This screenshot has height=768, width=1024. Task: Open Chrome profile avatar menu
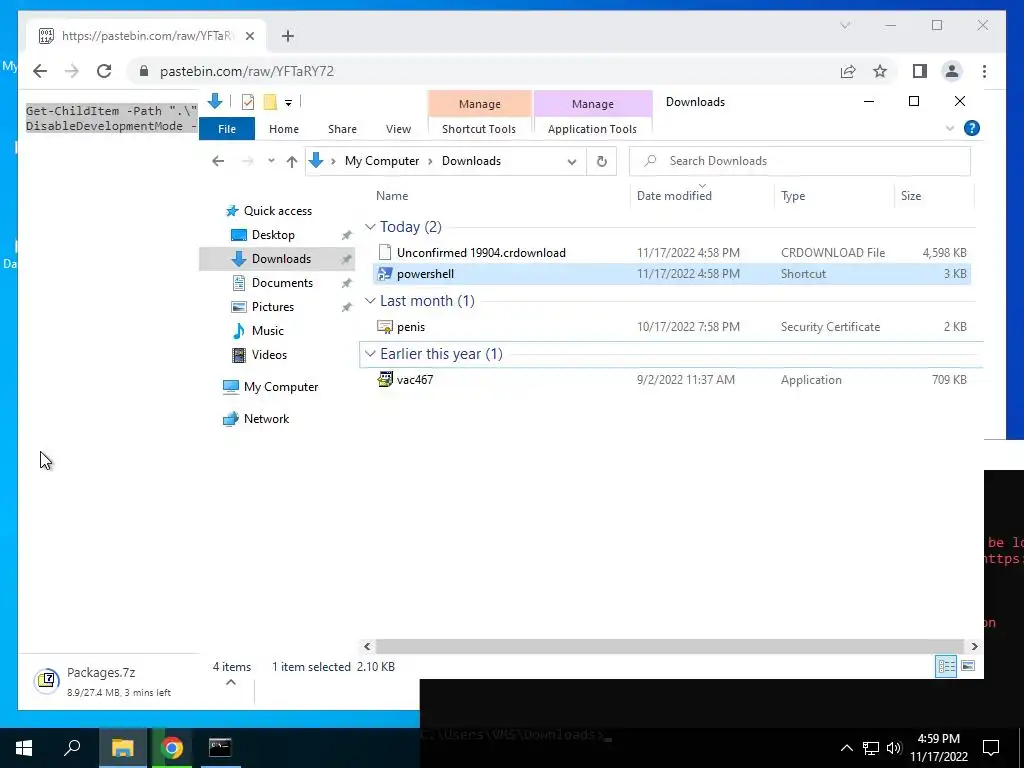952,71
